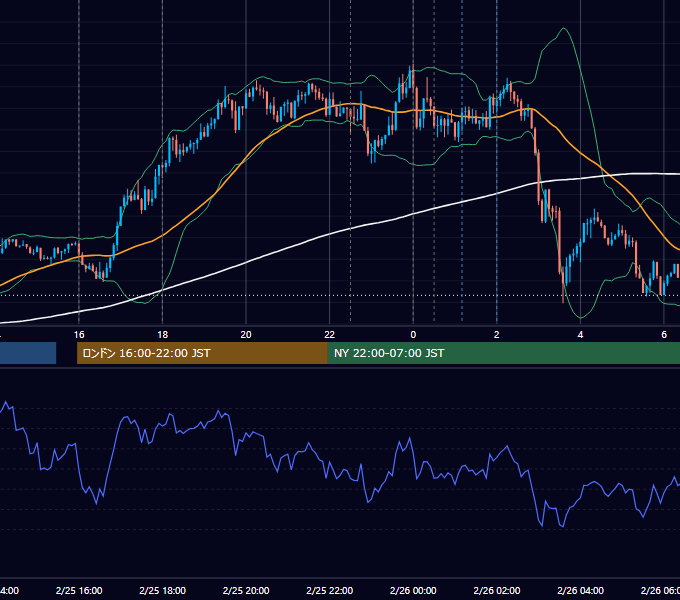Click the blue session bar before London
680x600 pixels.
click(28, 353)
